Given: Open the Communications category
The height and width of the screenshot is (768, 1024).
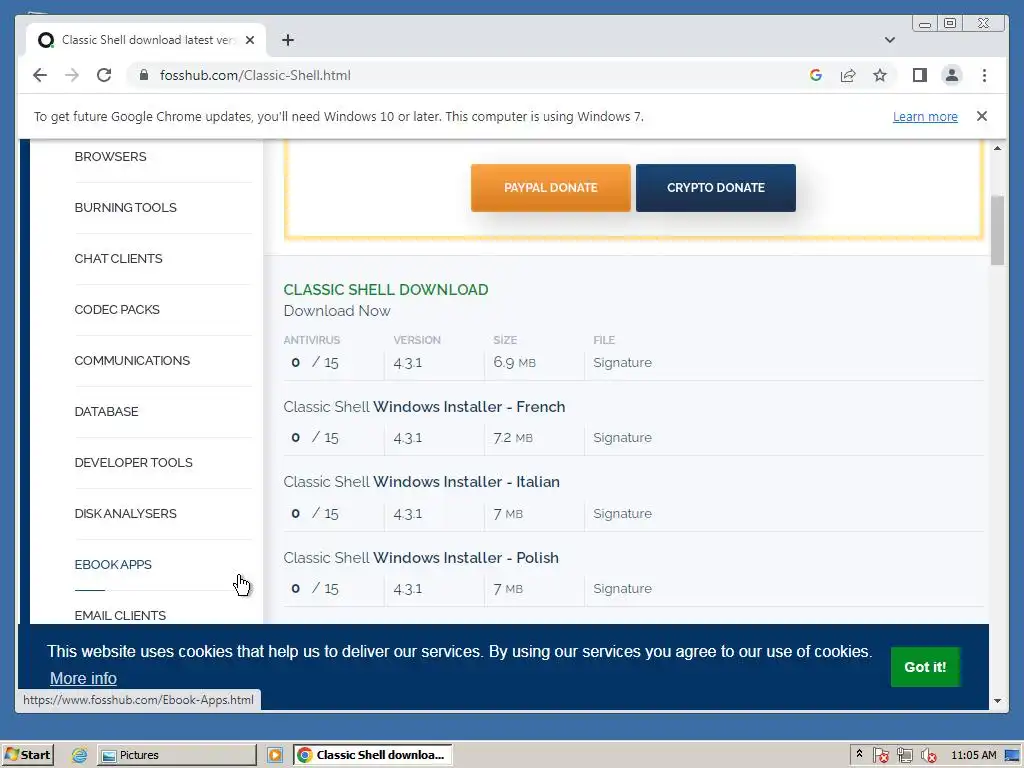Looking at the screenshot, I should coord(132,360).
